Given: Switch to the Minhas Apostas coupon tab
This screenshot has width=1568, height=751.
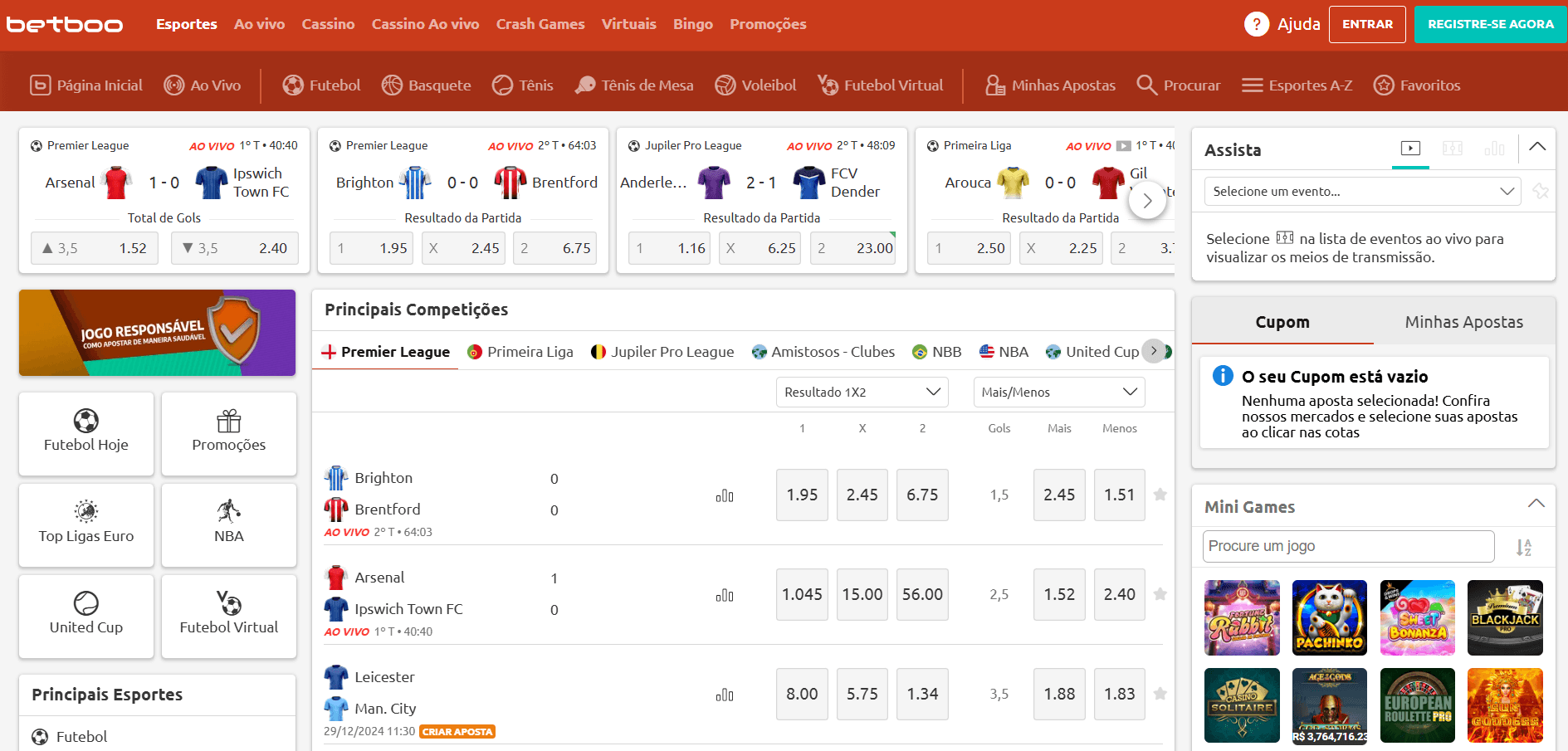Looking at the screenshot, I should coord(1464,322).
